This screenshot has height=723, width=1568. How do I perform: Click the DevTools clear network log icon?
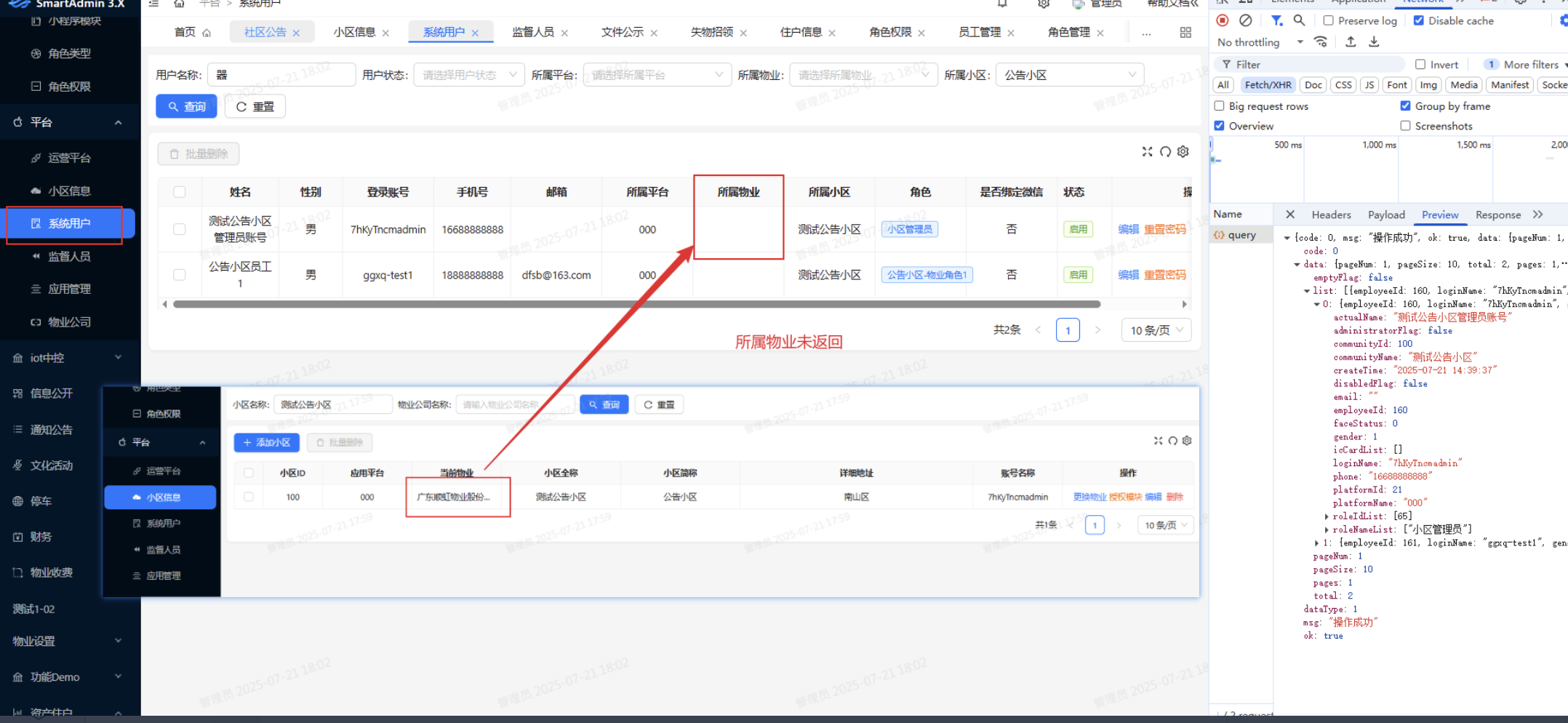1245,20
